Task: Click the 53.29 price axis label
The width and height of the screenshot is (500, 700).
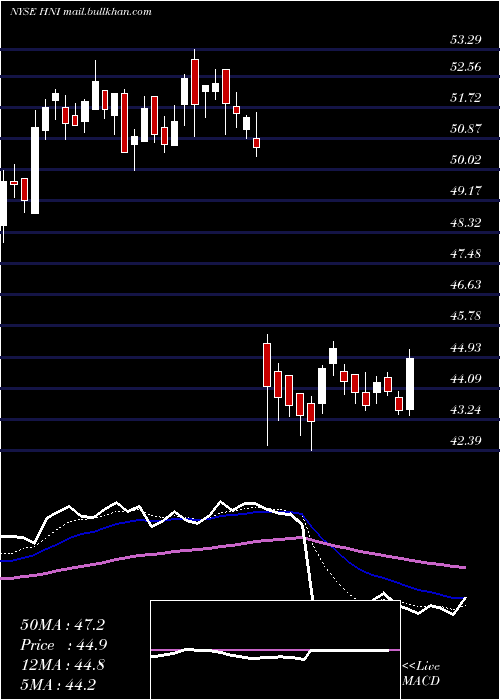Action: pyautogui.click(x=466, y=40)
